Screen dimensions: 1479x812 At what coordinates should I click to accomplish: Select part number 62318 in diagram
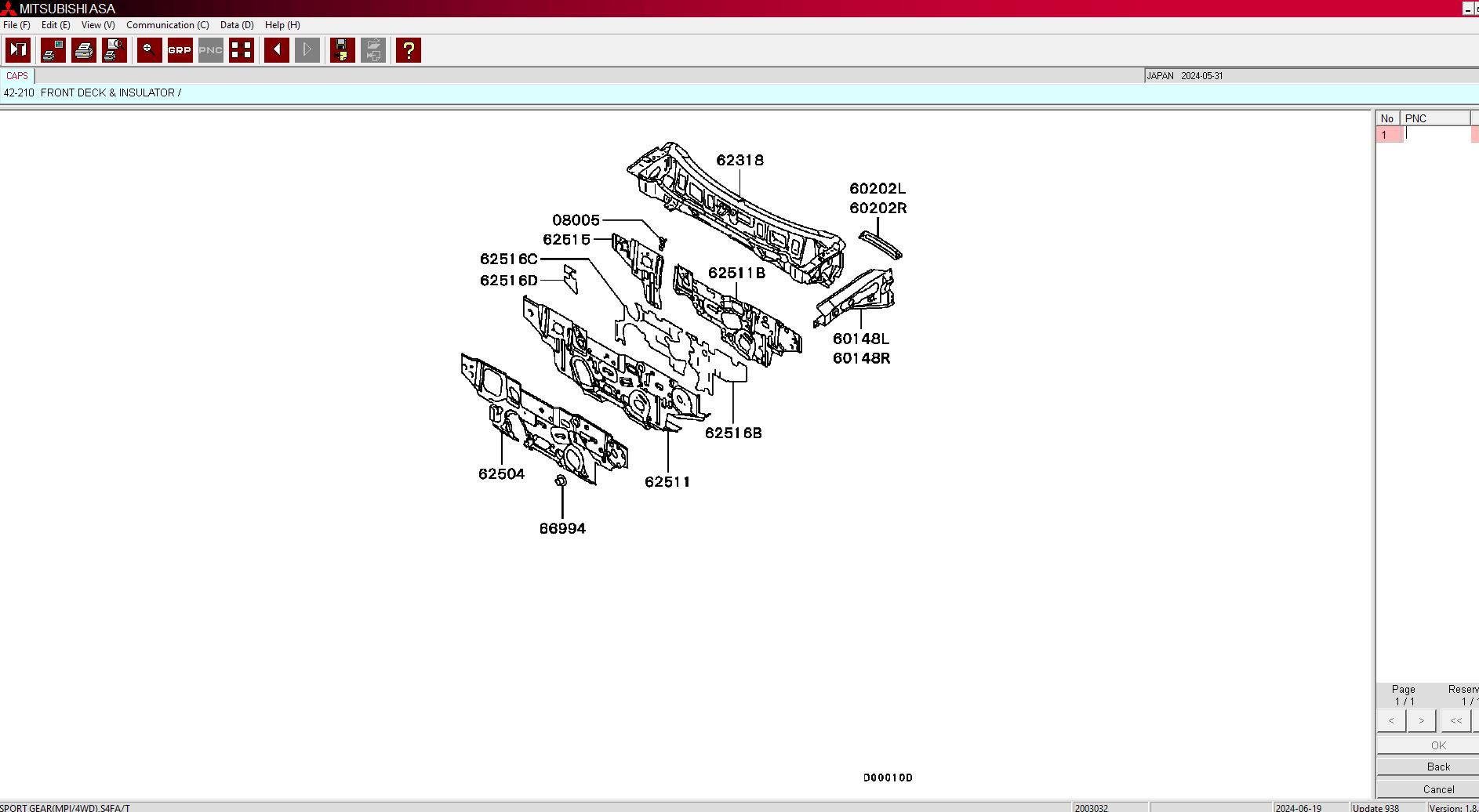click(739, 160)
